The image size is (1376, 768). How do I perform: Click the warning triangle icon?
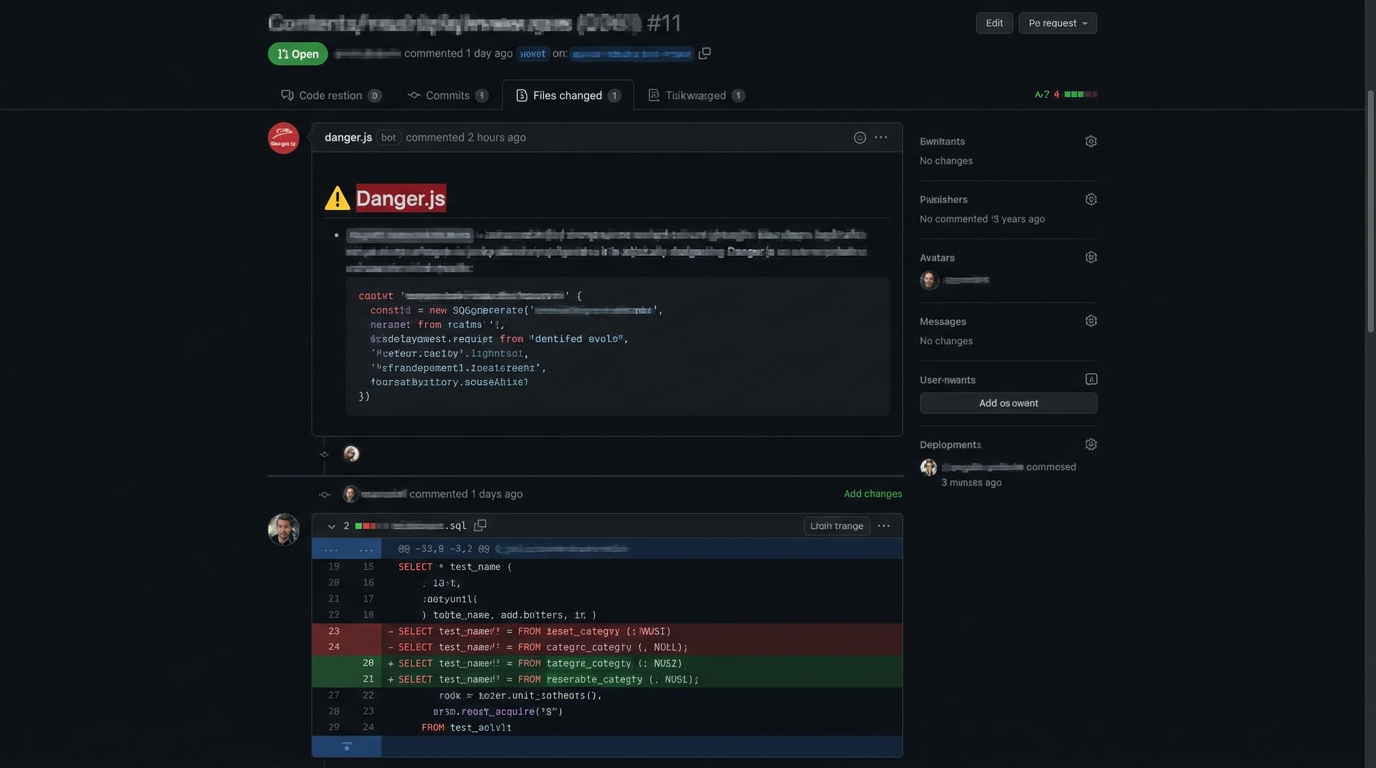tap(337, 198)
